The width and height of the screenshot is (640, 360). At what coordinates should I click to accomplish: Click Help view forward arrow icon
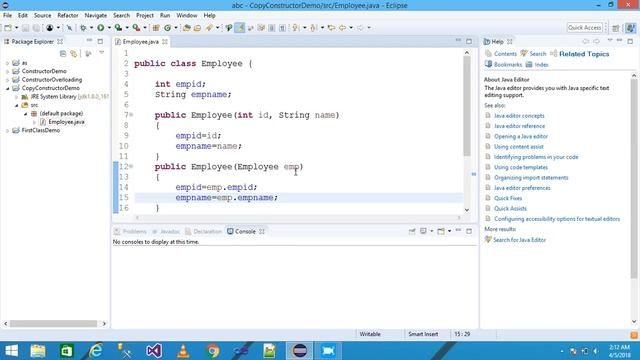pos(597,41)
